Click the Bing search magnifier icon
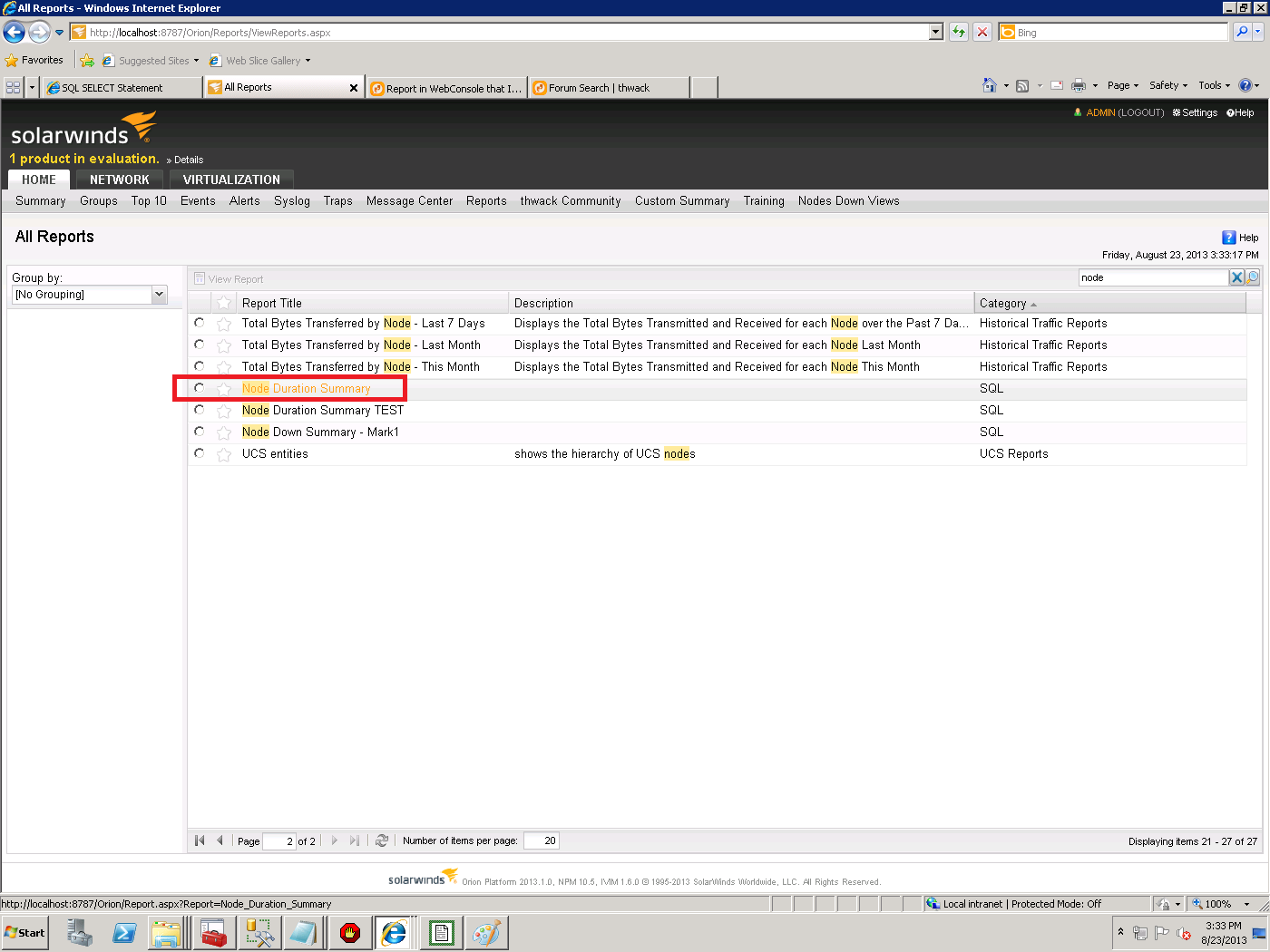 click(x=1242, y=32)
